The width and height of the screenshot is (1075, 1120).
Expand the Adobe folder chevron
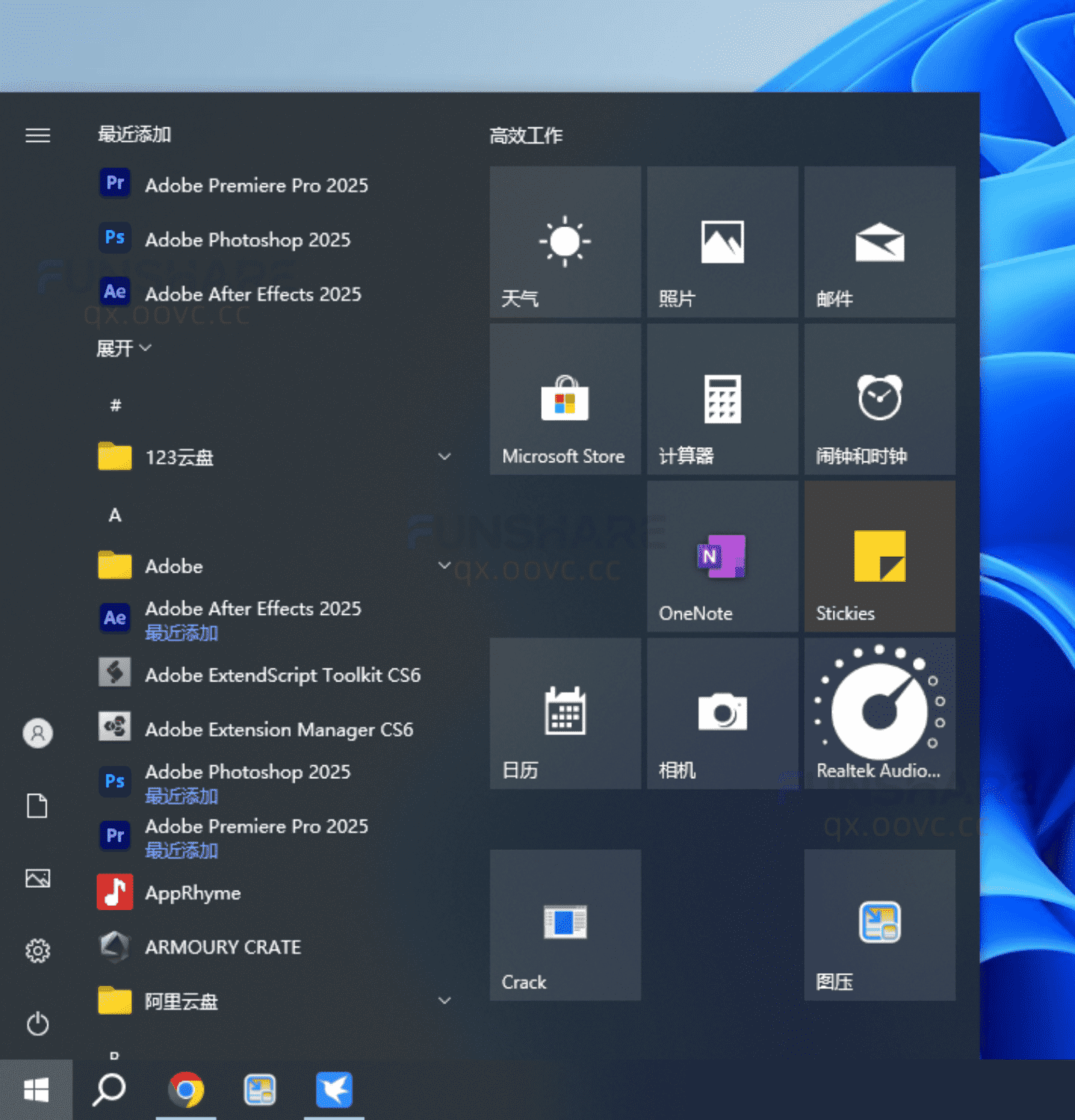point(445,565)
